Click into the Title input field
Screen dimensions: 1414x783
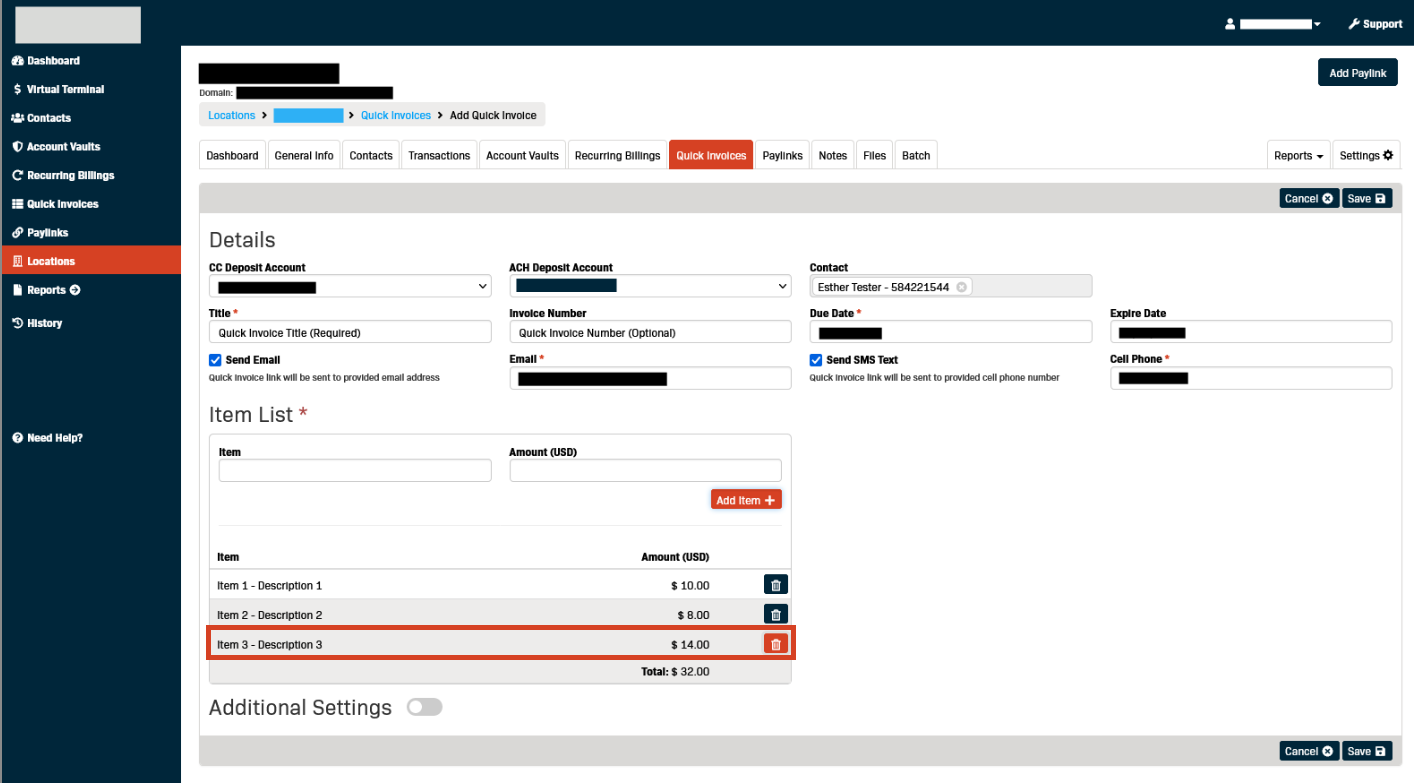(x=350, y=332)
